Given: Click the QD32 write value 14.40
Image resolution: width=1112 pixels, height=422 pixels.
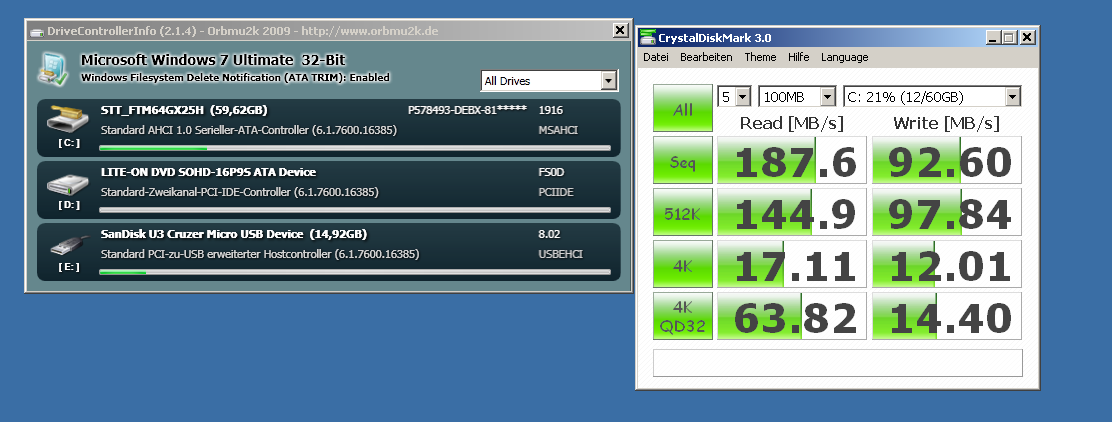Looking at the screenshot, I should (x=947, y=316).
